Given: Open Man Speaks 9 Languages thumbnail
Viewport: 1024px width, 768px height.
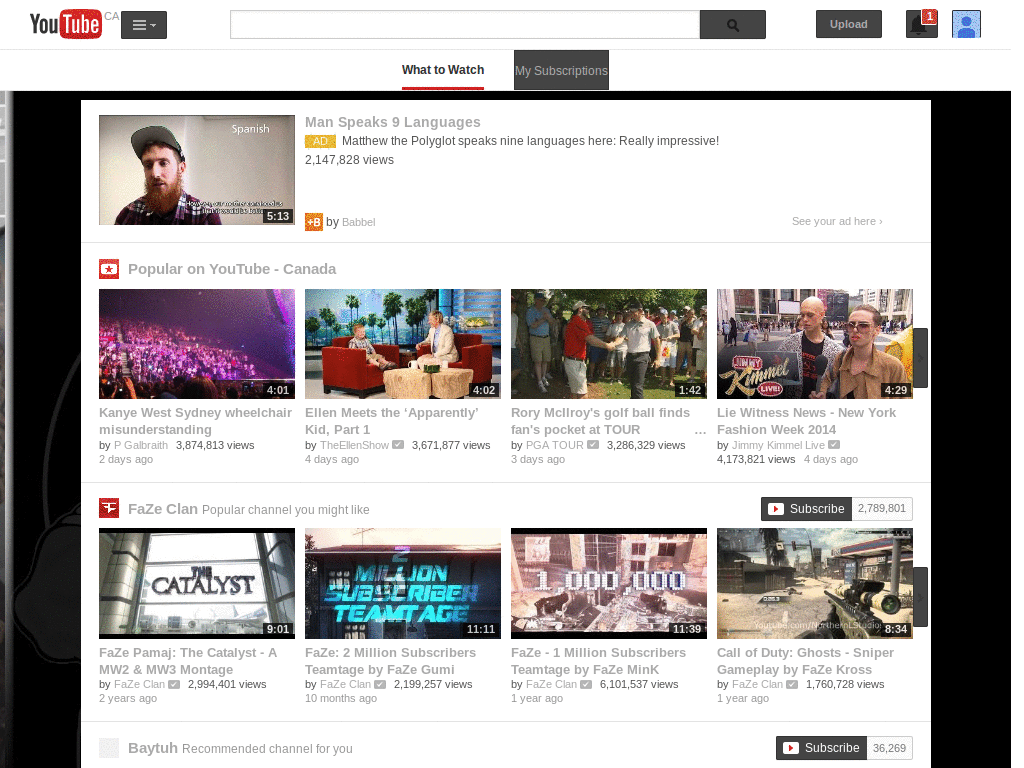Looking at the screenshot, I should (197, 170).
